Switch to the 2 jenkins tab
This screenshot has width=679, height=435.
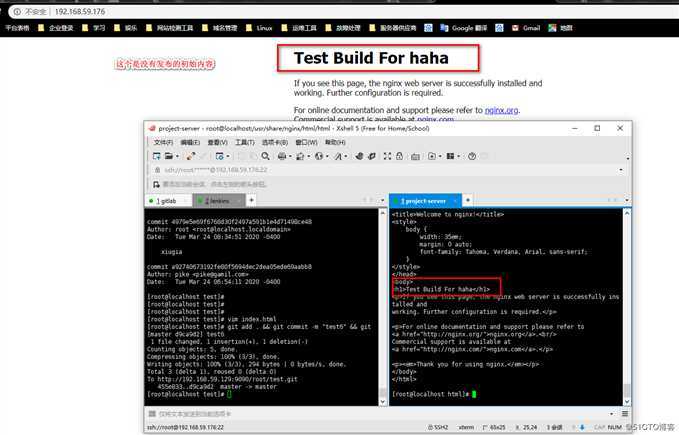coord(218,201)
